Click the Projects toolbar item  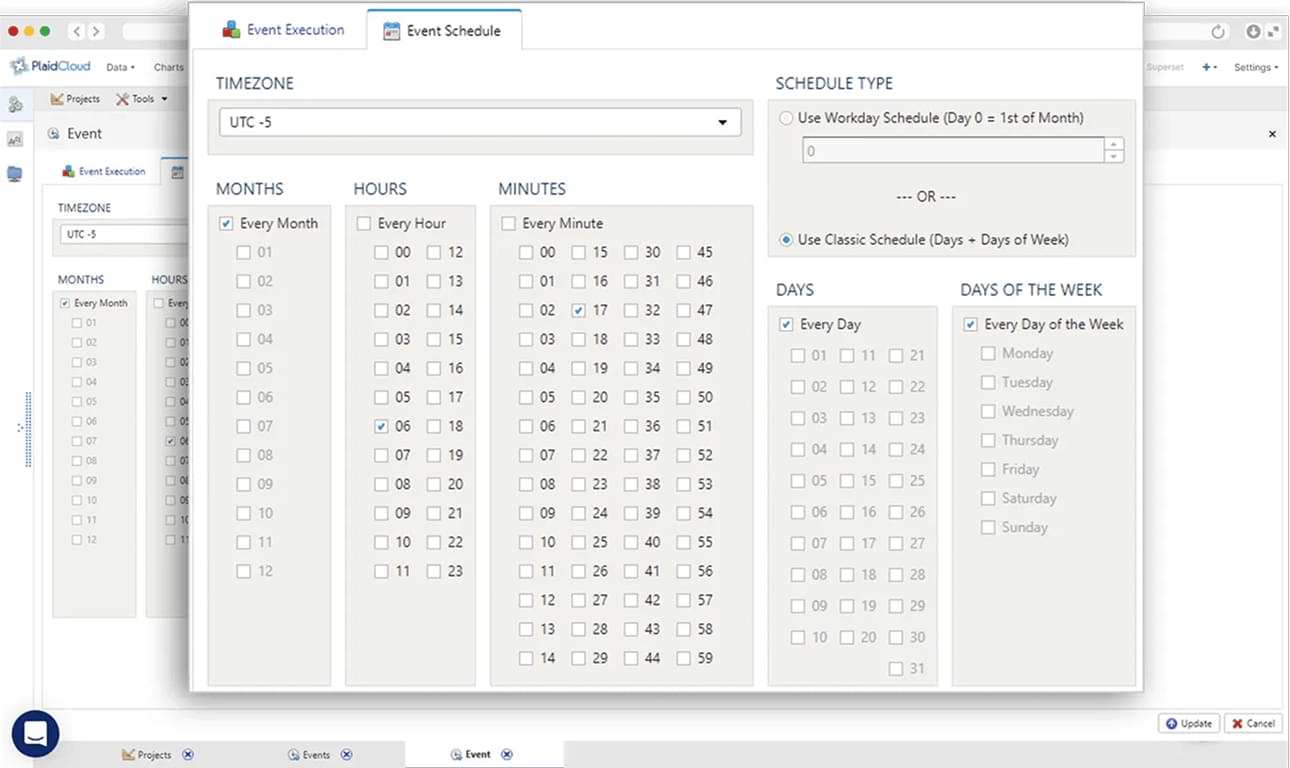click(x=75, y=99)
